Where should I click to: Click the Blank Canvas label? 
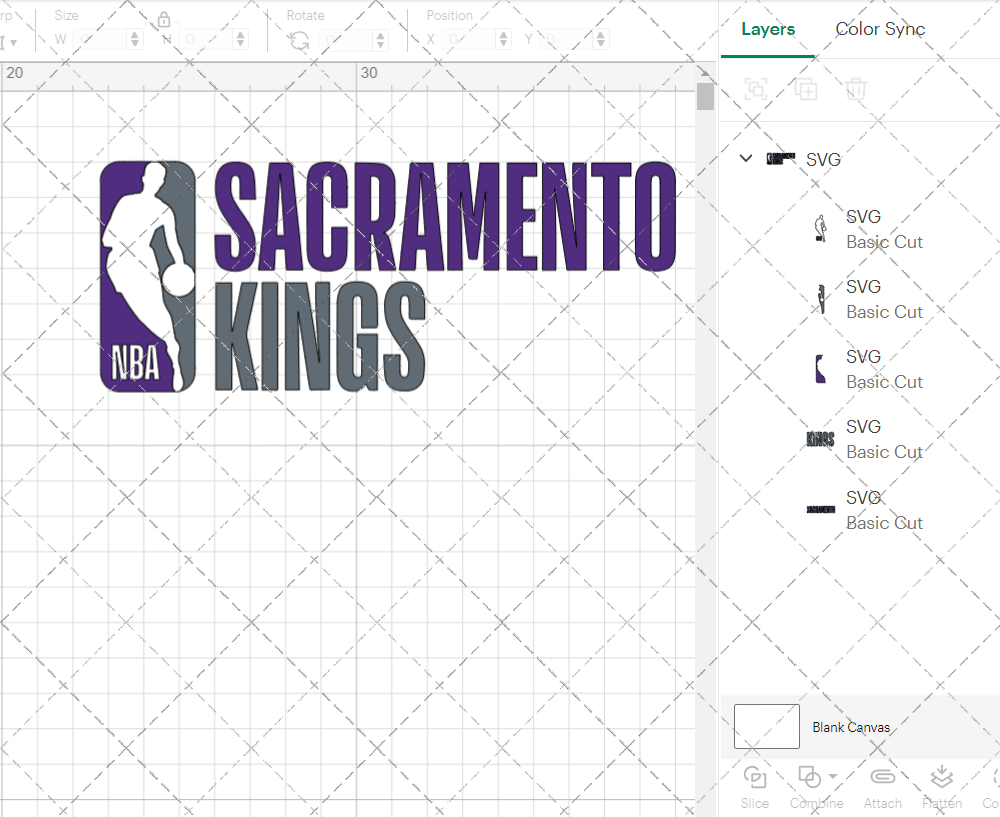tap(851, 727)
